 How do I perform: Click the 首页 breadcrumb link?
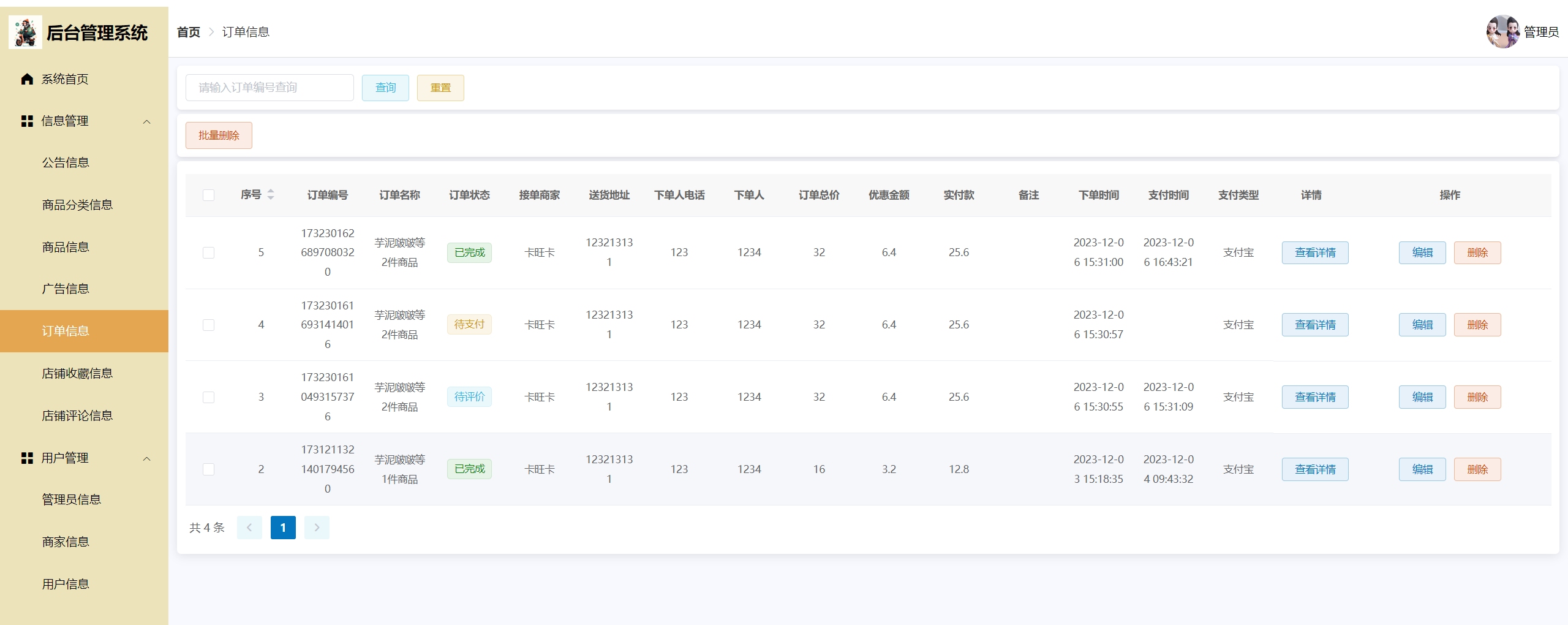click(x=189, y=32)
